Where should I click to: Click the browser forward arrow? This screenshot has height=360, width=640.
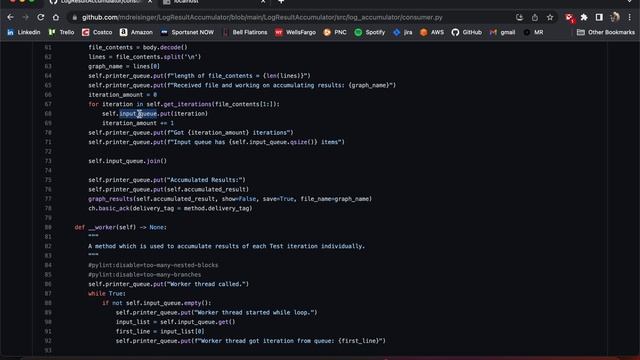tap(25, 17)
